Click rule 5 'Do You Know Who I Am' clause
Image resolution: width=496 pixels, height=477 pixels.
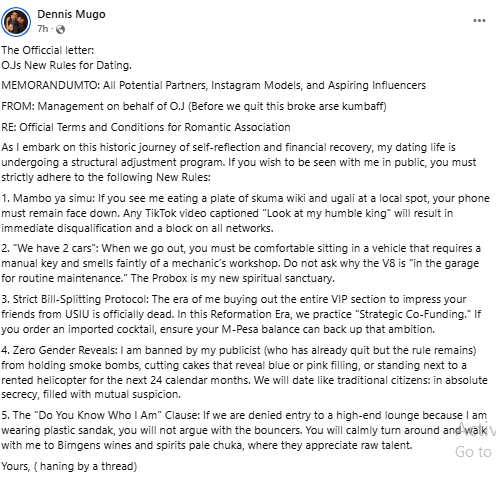coord(244,430)
